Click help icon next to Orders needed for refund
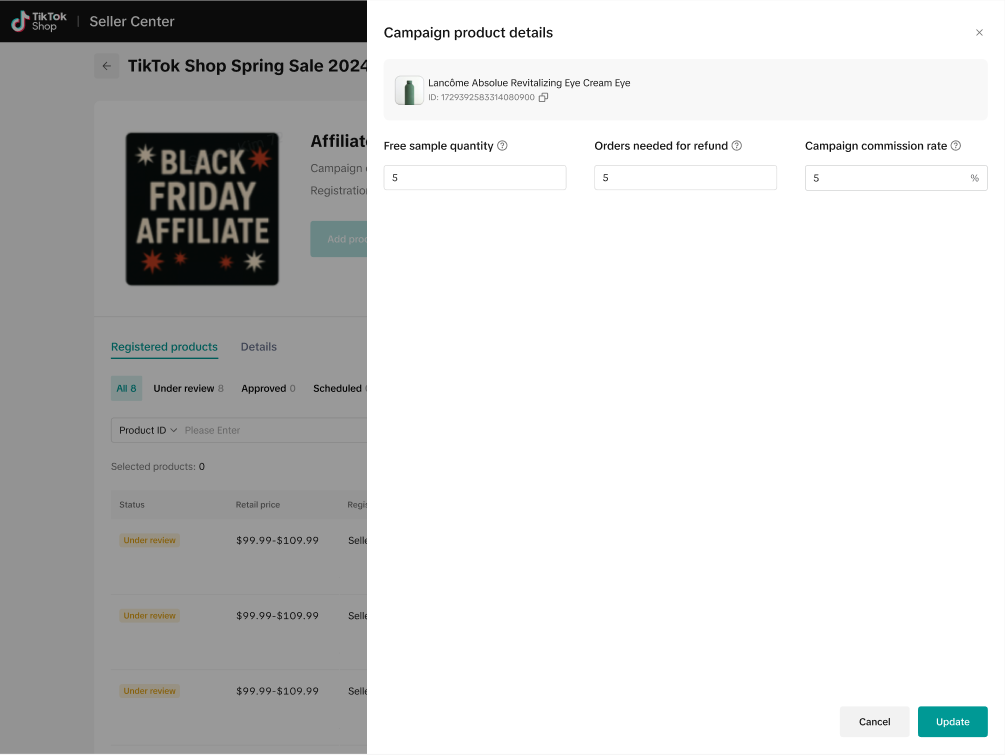The width and height of the screenshot is (1005, 755). click(737, 146)
